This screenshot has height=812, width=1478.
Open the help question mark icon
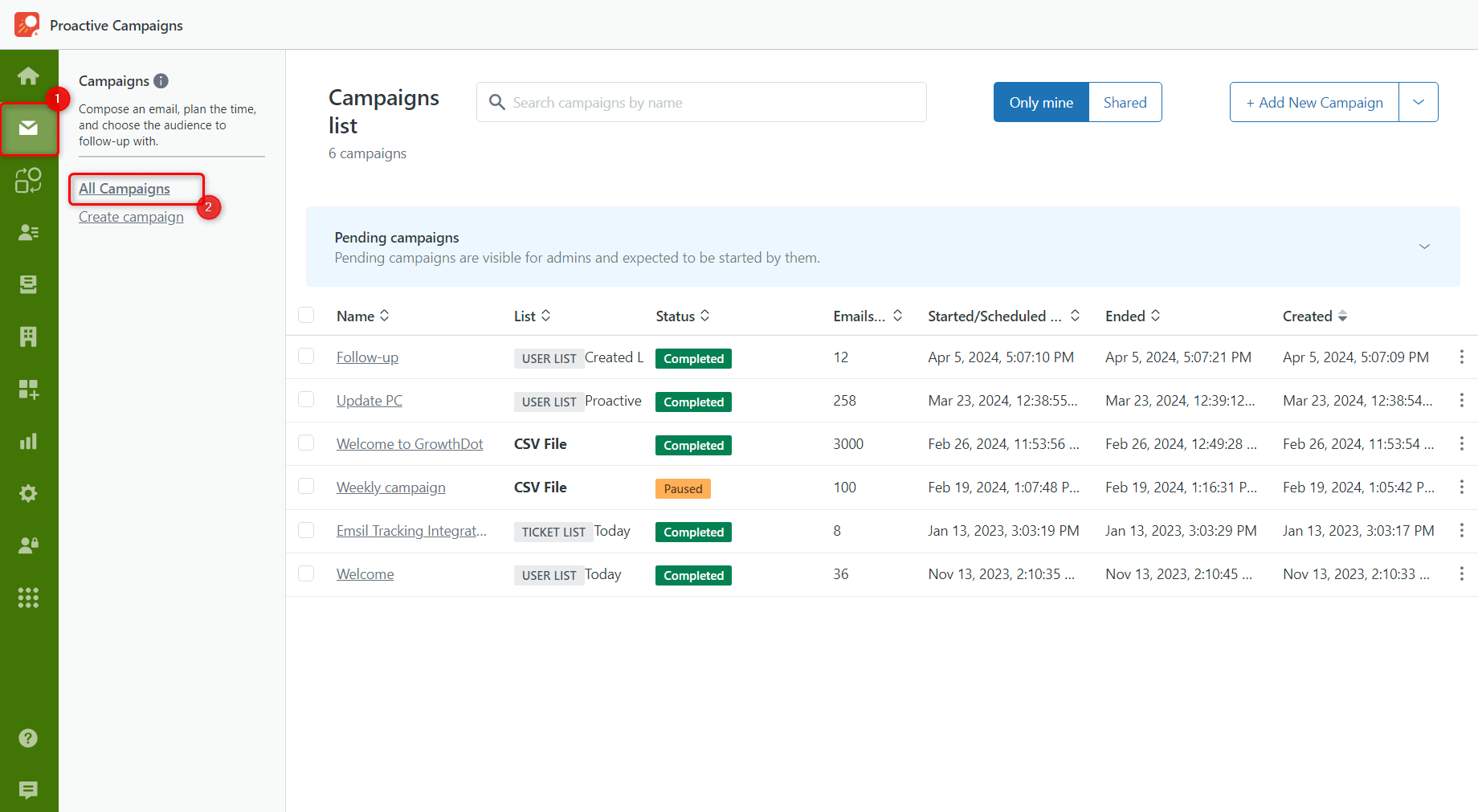[x=28, y=738]
